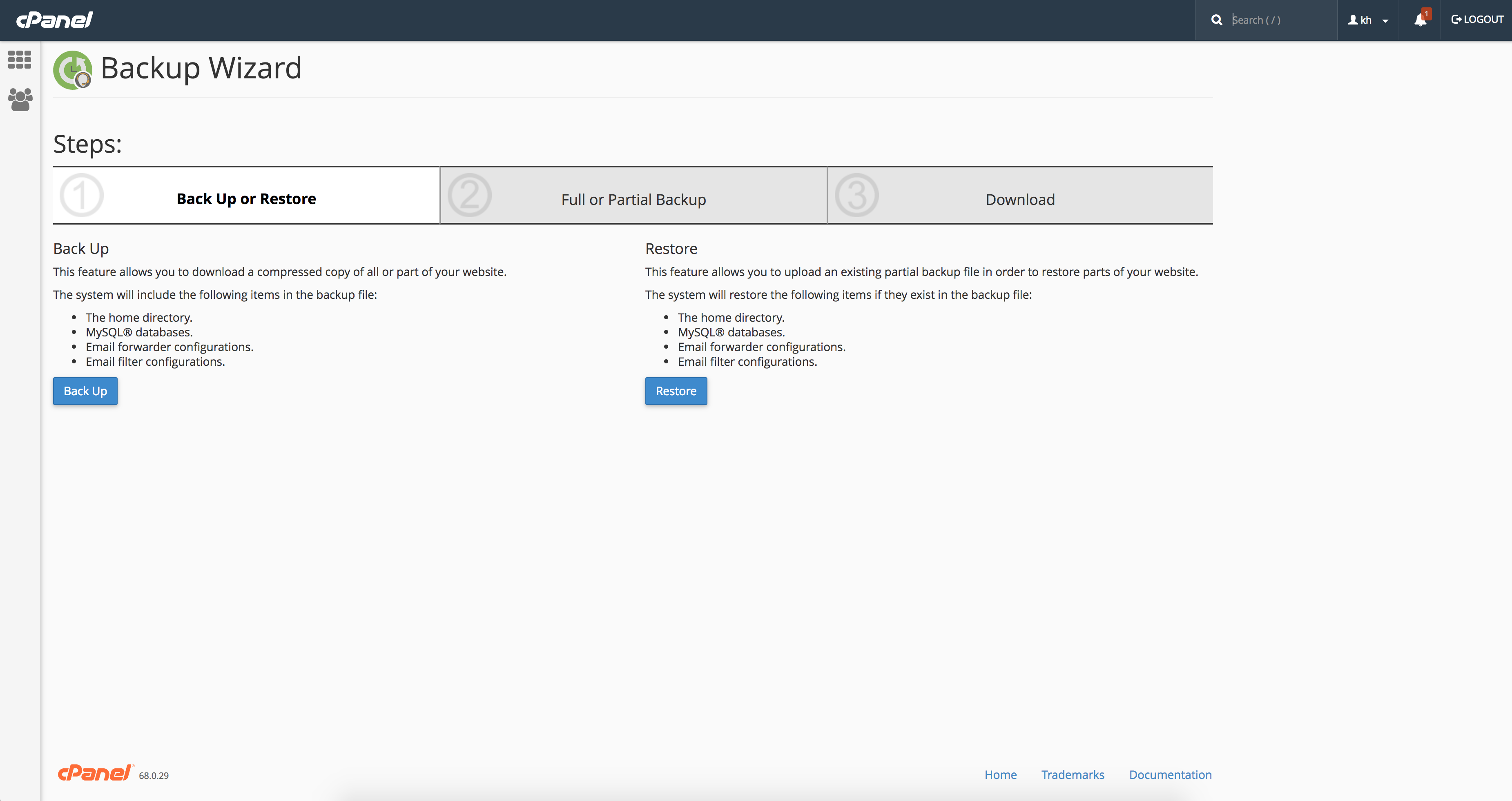Select the Full or Partial Backup step
1512x801 pixels.
633,196
